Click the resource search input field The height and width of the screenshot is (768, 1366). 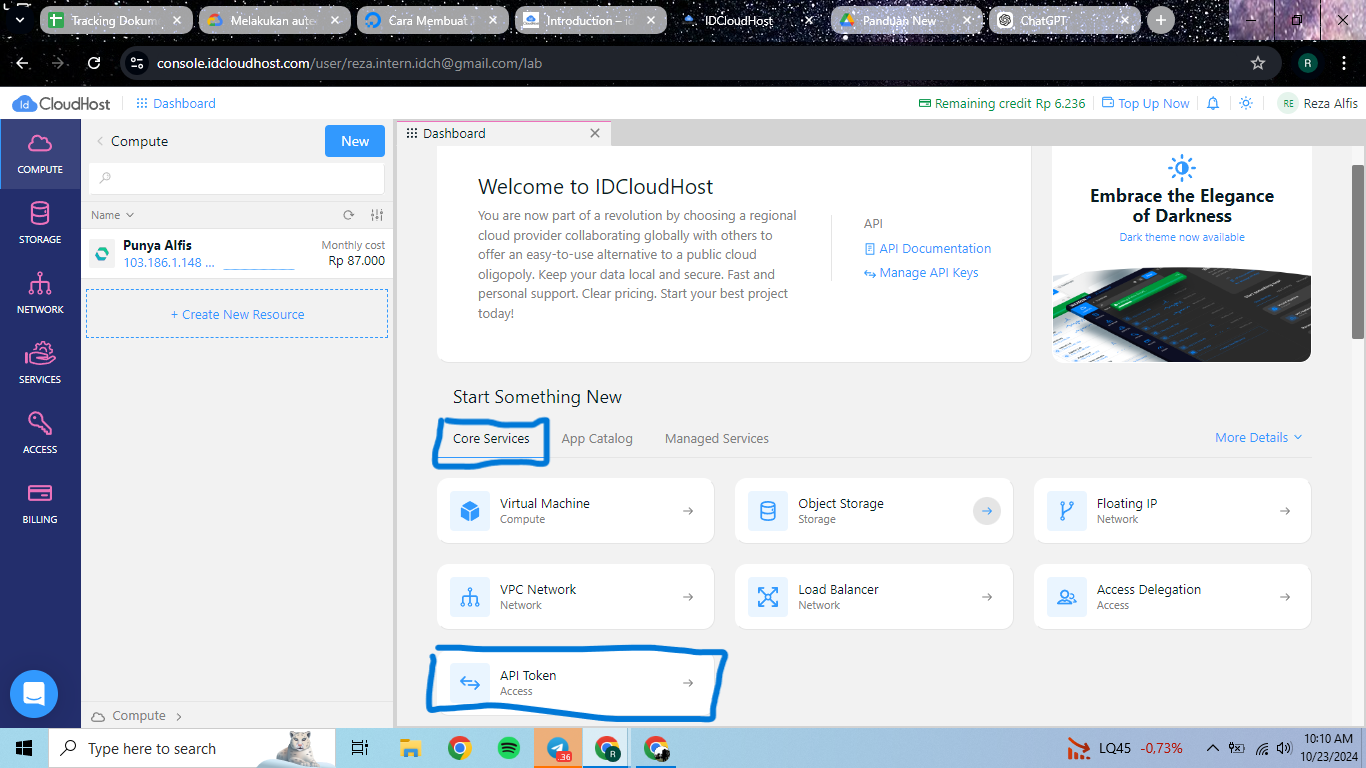pyautogui.click(x=237, y=178)
